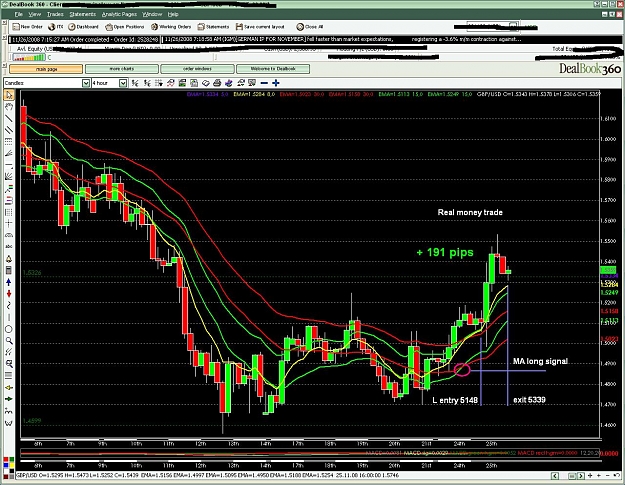This screenshot has width=625, height=485.
Task: Open the 4 hour timeframe dropdown
Action: pos(123,83)
